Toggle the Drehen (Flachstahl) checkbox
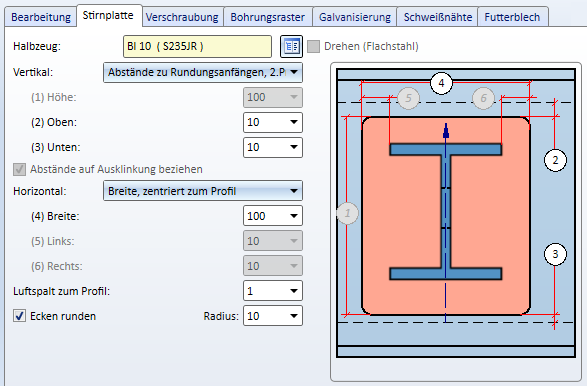587x386 pixels. pyautogui.click(x=313, y=46)
